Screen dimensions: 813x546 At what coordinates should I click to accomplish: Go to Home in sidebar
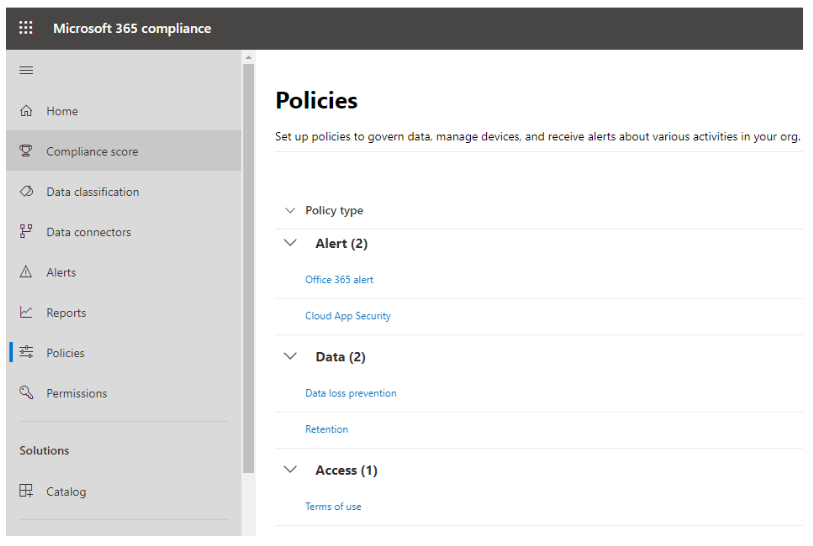click(x=124, y=111)
